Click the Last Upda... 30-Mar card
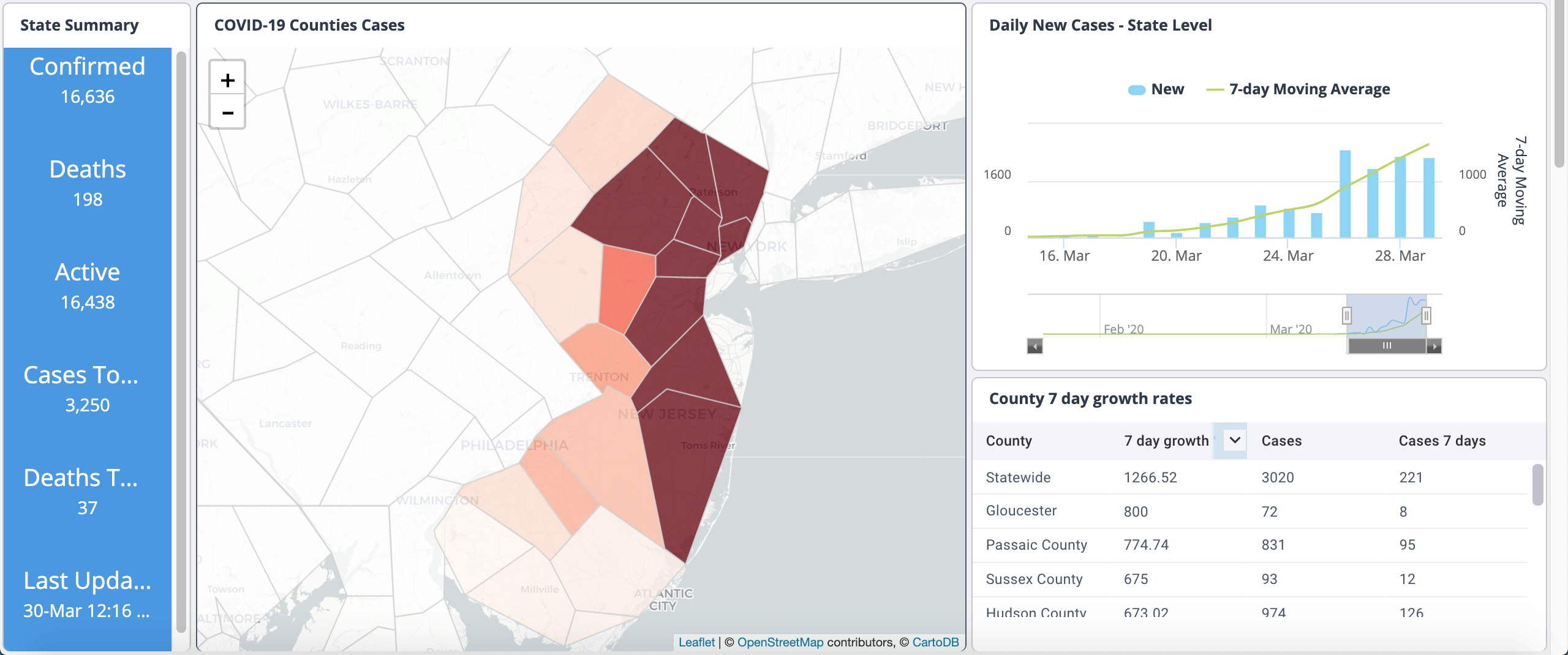Screen dimensions: 1568x655 (x=88, y=594)
